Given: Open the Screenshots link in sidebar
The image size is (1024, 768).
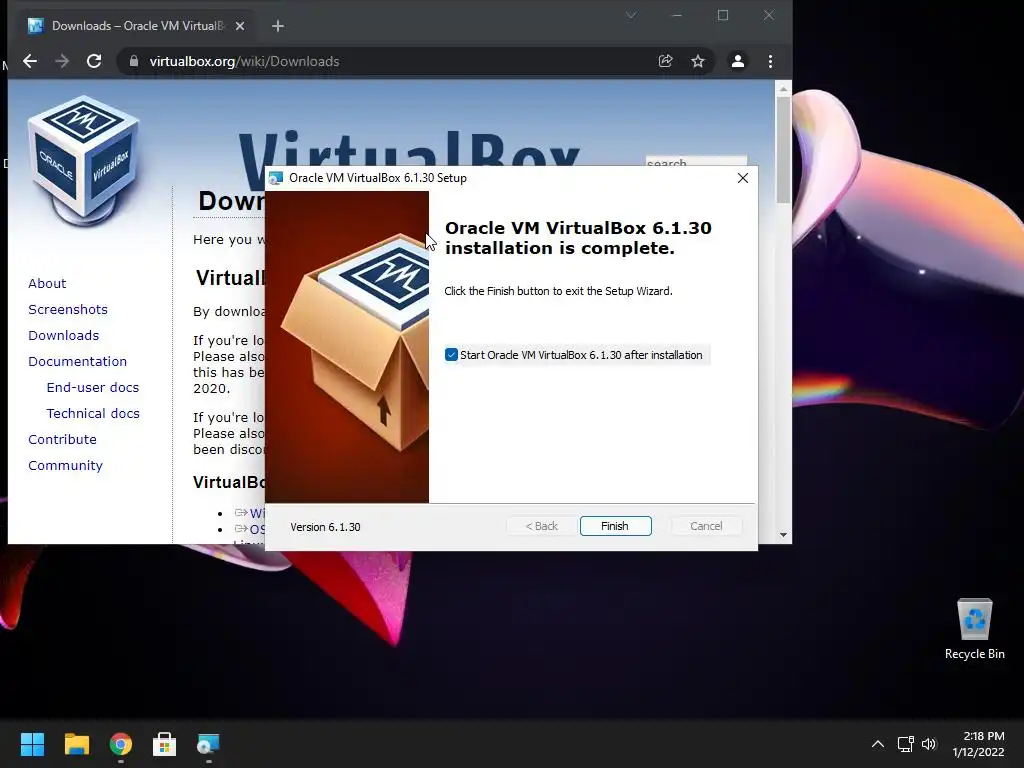Looking at the screenshot, I should pyautogui.click(x=68, y=310).
